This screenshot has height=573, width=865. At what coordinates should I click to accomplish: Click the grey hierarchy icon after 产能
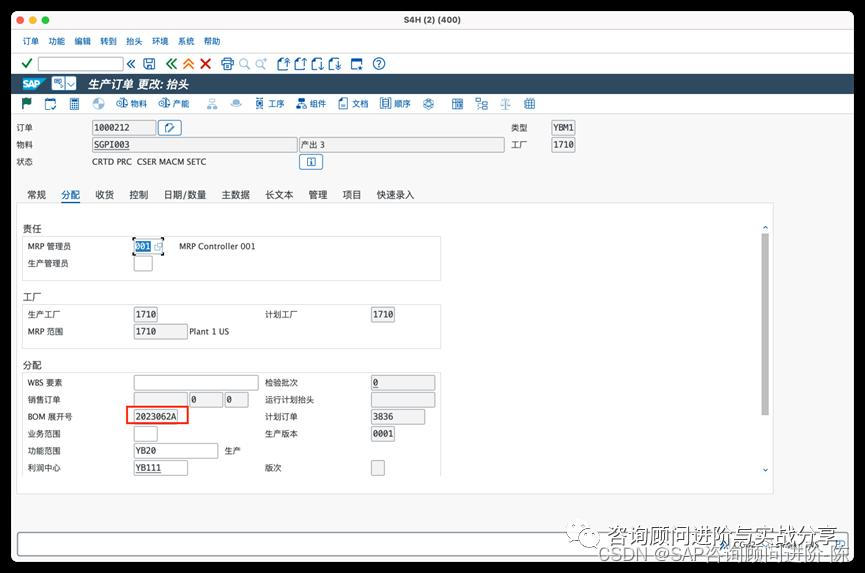(212, 104)
